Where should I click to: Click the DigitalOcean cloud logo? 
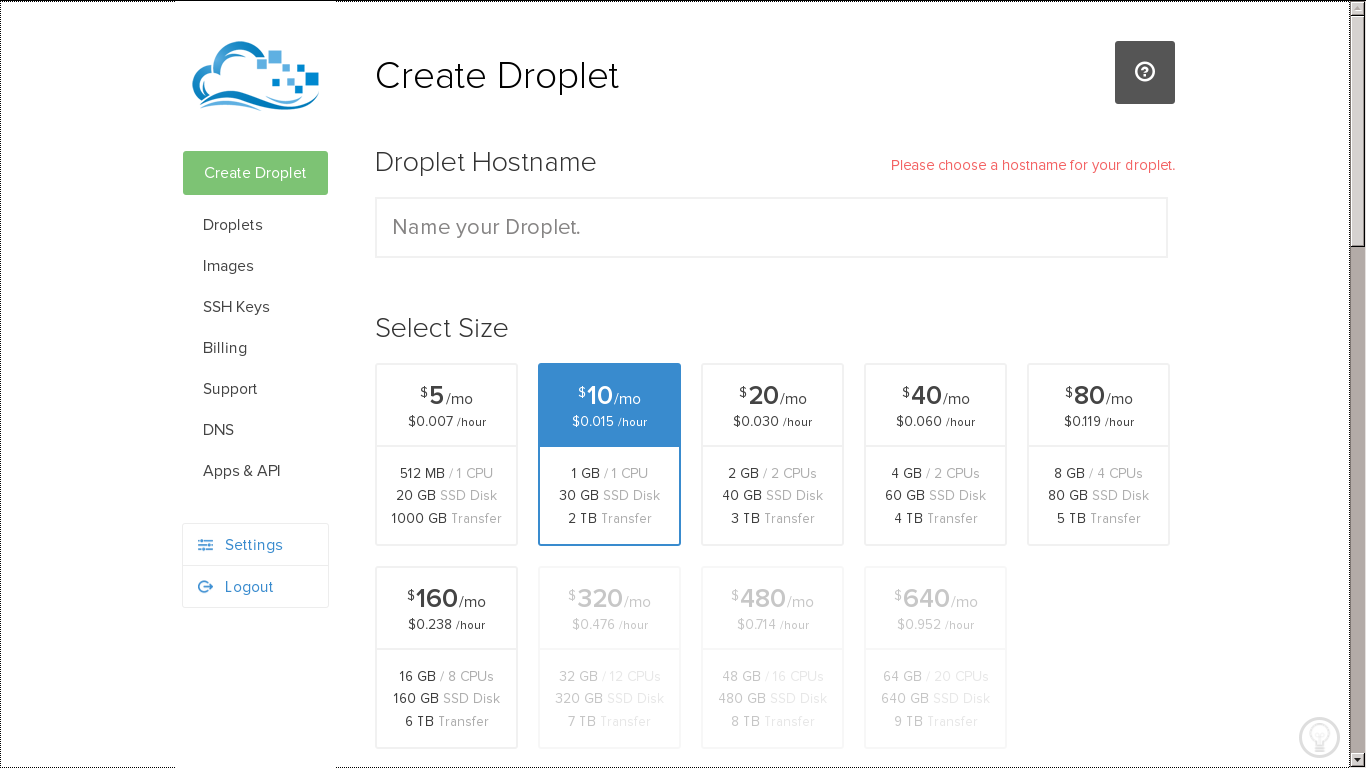(x=255, y=75)
